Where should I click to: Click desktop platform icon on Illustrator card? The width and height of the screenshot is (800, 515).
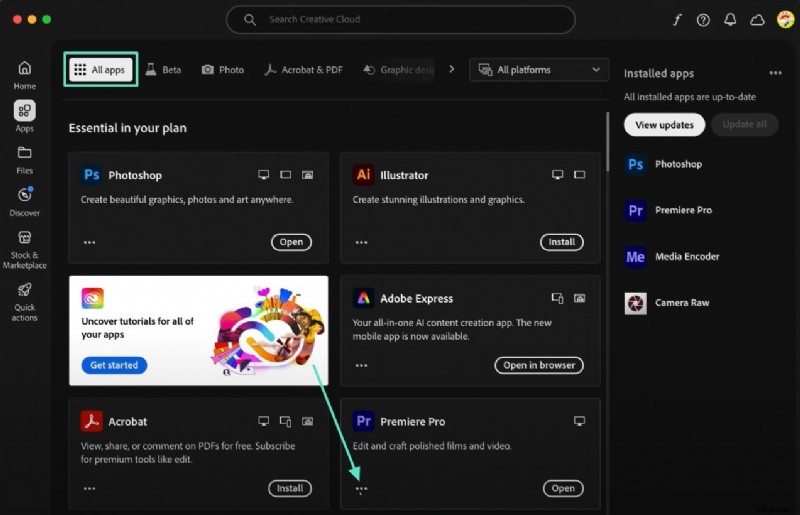(x=557, y=175)
